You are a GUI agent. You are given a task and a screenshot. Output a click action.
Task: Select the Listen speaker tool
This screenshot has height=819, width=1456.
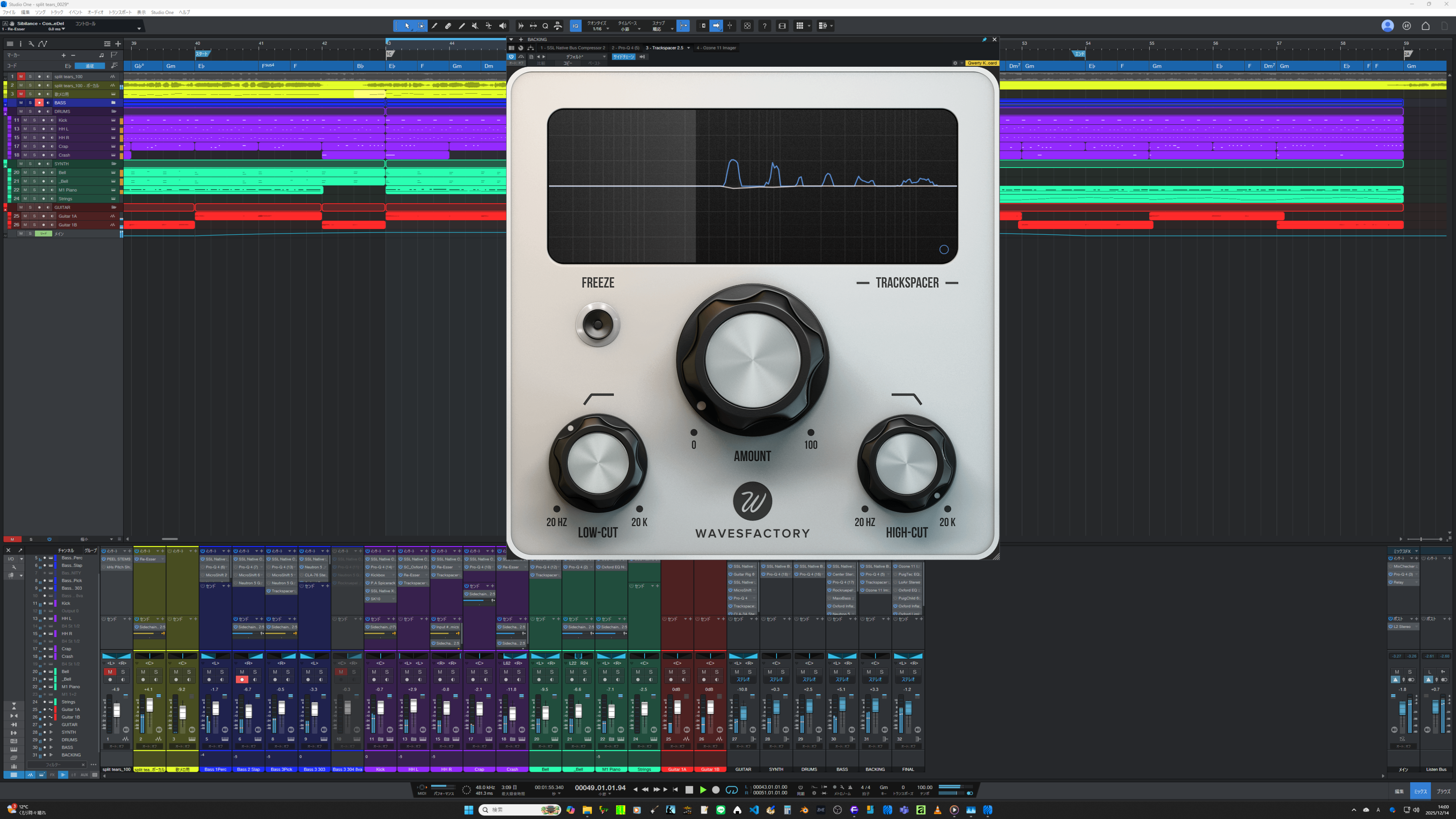click(503, 26)
